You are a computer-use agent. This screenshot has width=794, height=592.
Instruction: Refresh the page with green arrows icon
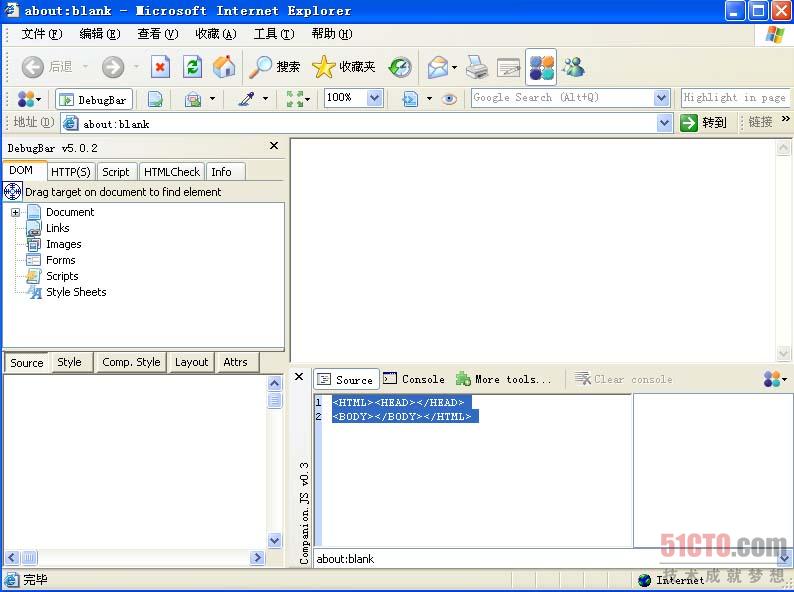[192, 67]
